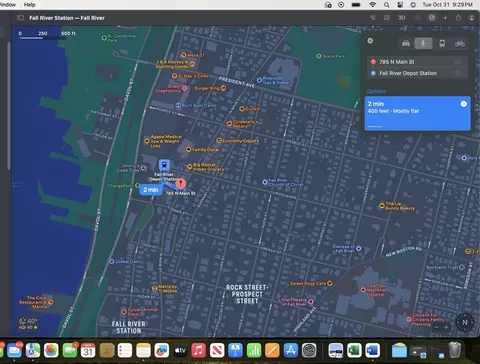Click the Burger King map marker
Viewport: 480px width, 364px height.
223,88
